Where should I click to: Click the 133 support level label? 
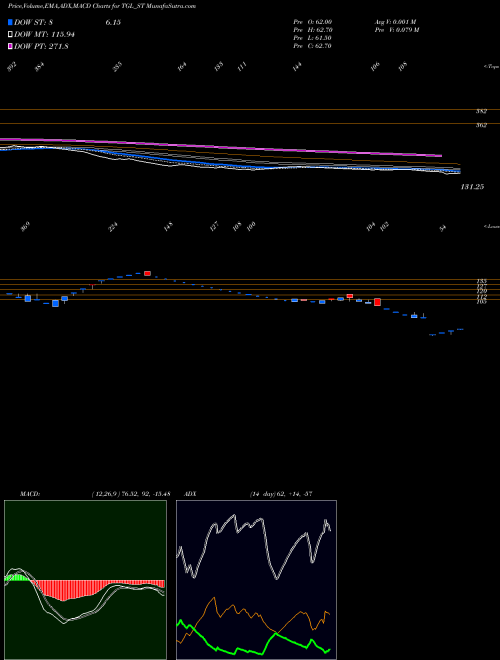[482, 281]
